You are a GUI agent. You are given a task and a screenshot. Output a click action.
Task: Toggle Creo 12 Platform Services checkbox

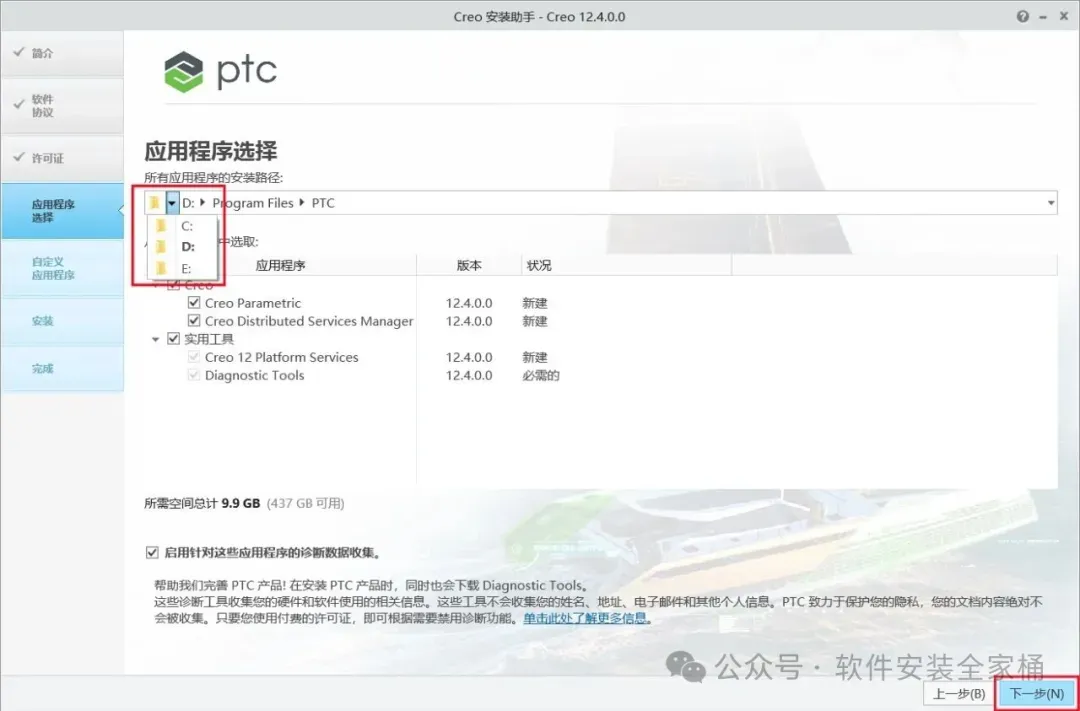pos(194,357)
